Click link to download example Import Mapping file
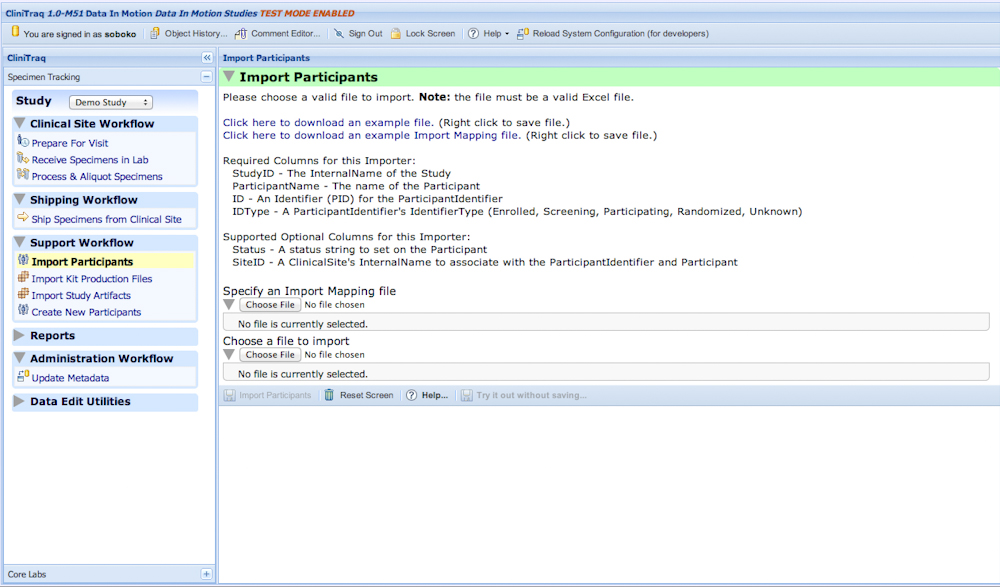1000x587 pixels. point(371,135)
